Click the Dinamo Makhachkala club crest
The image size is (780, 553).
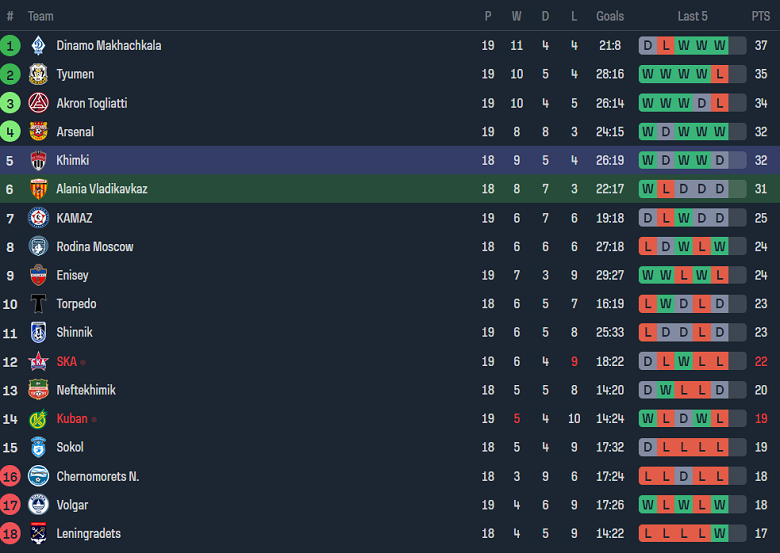point(38,45)
